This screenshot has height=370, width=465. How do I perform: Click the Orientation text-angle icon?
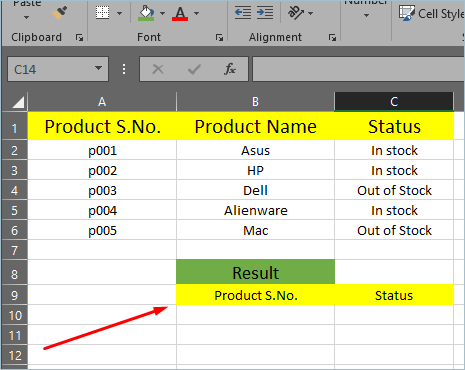coord(295,13)
